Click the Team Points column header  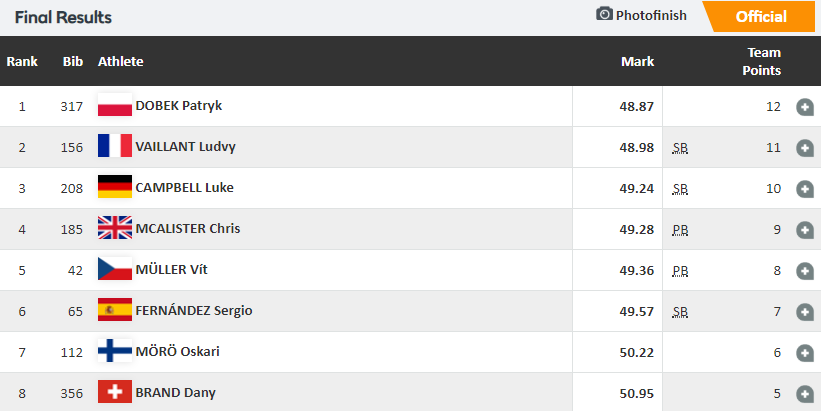[x=762, y=61]
